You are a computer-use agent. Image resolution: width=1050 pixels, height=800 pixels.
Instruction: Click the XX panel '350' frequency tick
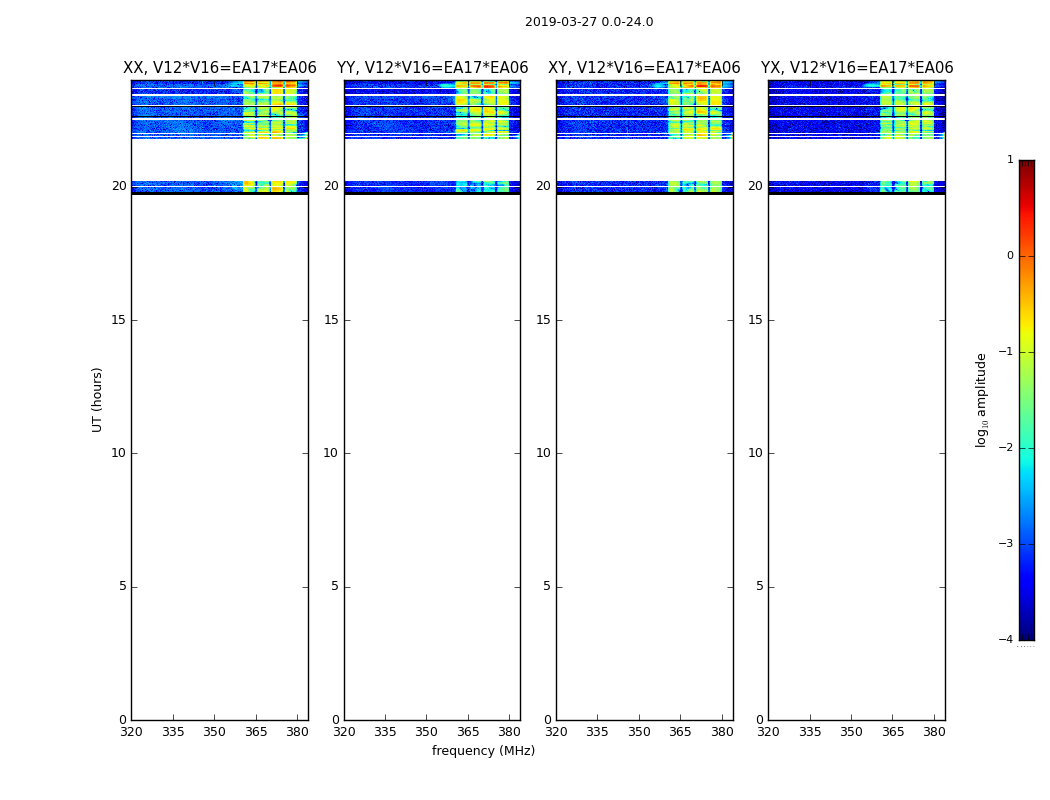pyautogui.click(x=214, y=732)
